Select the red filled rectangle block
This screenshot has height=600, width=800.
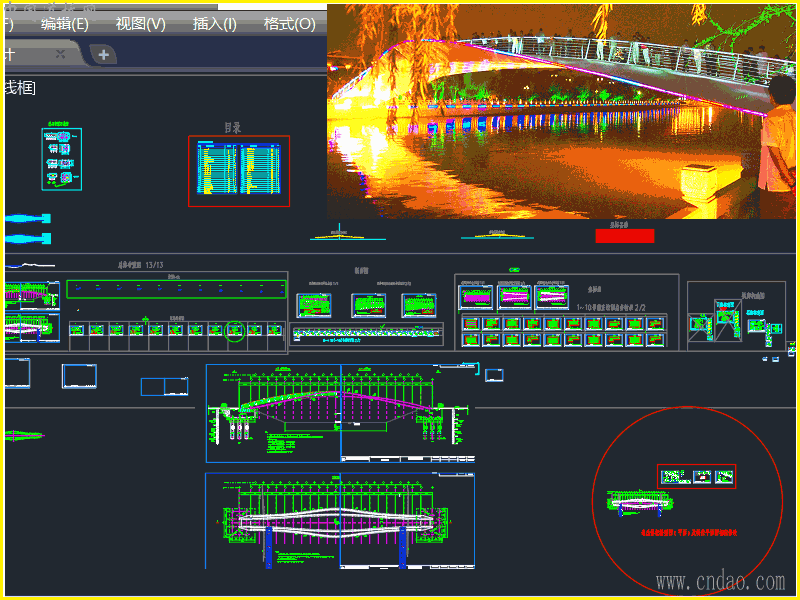pos(624,236)
